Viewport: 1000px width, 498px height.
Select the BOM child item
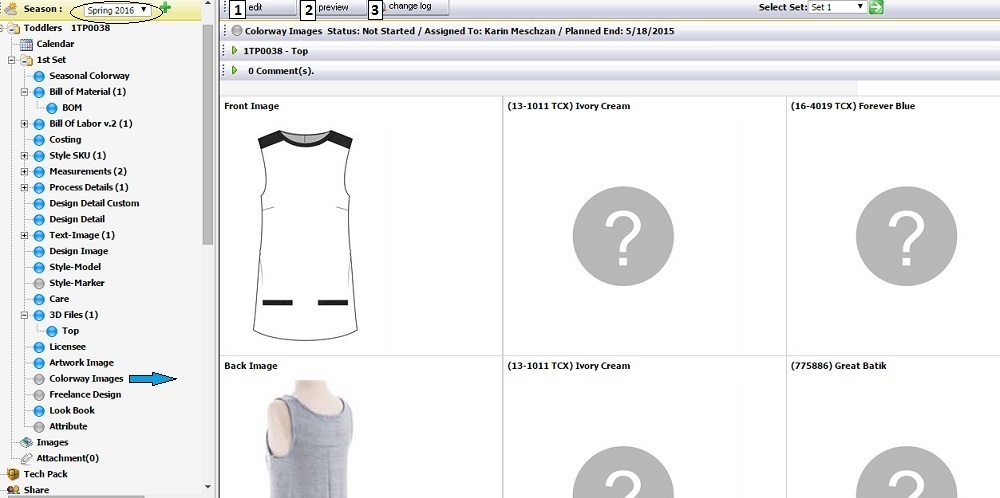(x=71, y=108)
